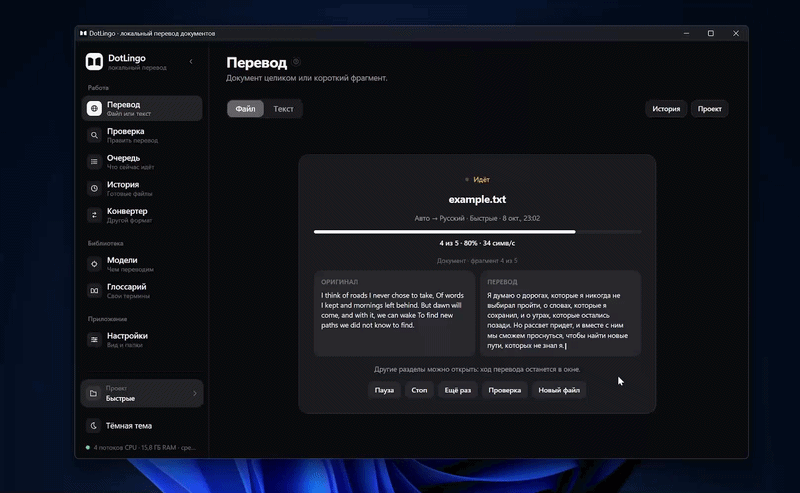The image size is (800, 493).
Task: Maximize the DotLingo window
Action: [711, 33]
